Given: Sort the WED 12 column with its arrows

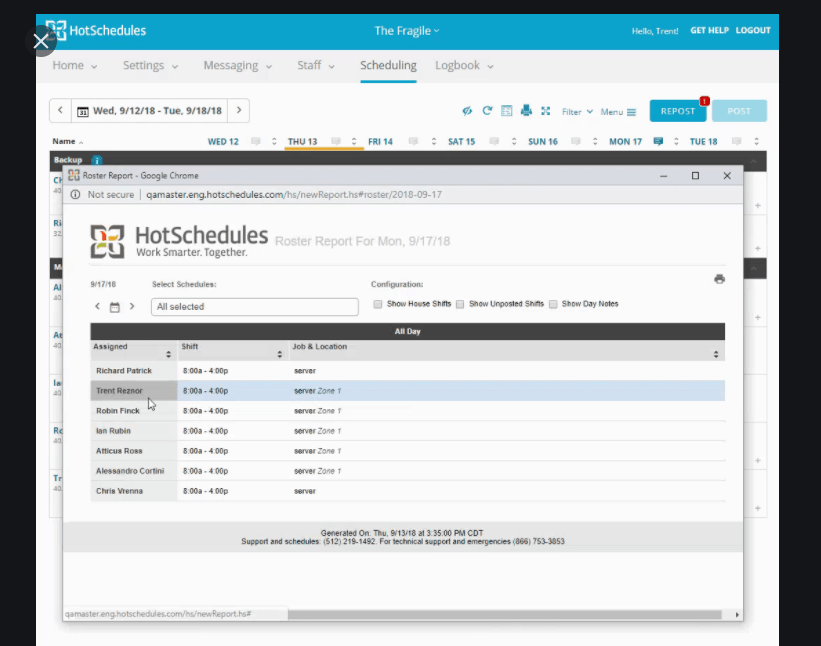Looking at the screenshot, I should coord(274,142).
